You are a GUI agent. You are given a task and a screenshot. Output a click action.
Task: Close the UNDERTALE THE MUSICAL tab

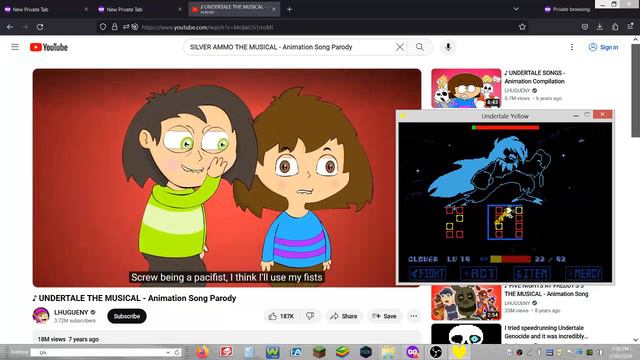tap(273, 9)
